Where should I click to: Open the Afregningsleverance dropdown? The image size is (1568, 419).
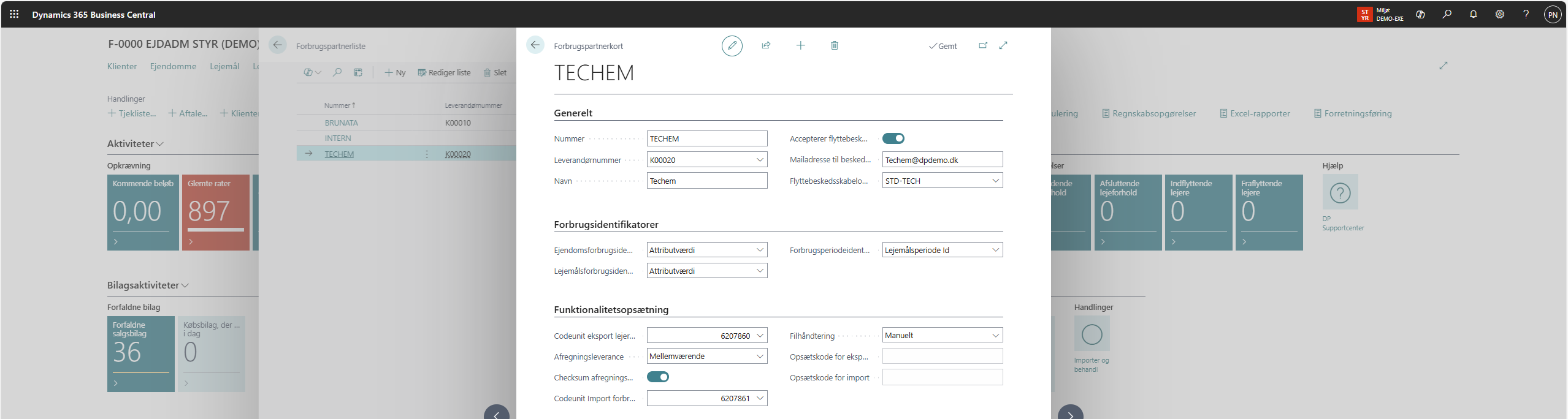coord(760,356)
